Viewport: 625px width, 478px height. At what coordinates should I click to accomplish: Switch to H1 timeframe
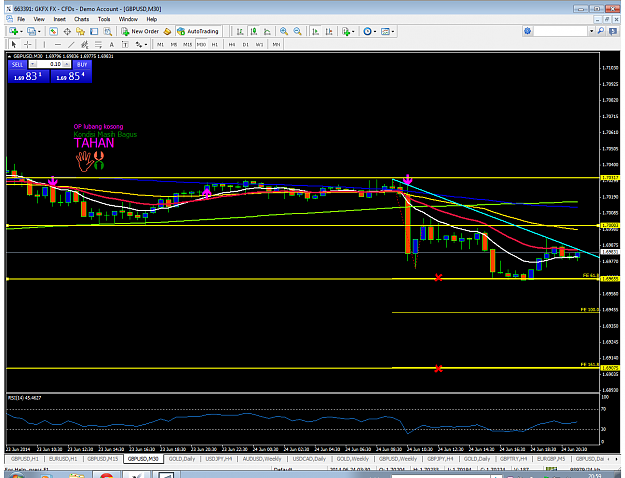(214, 44)
